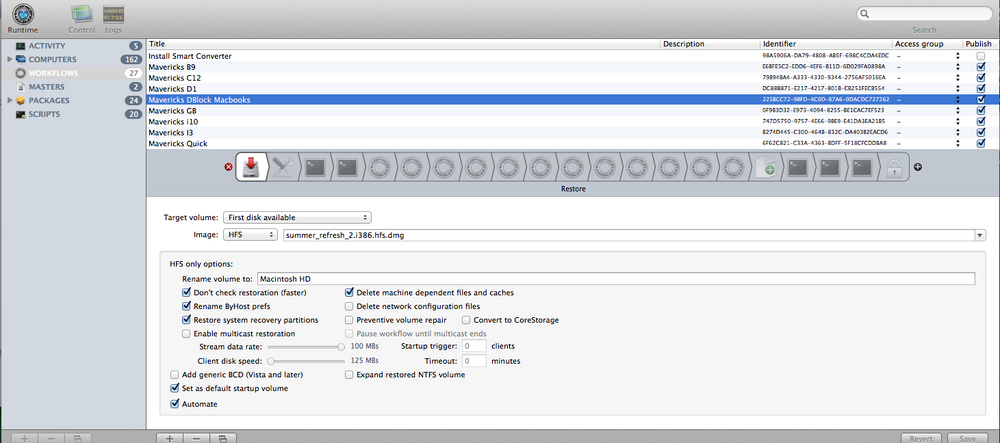Enable multicast restoration checkbox
1000x443 pixels.
pos(186,333)
